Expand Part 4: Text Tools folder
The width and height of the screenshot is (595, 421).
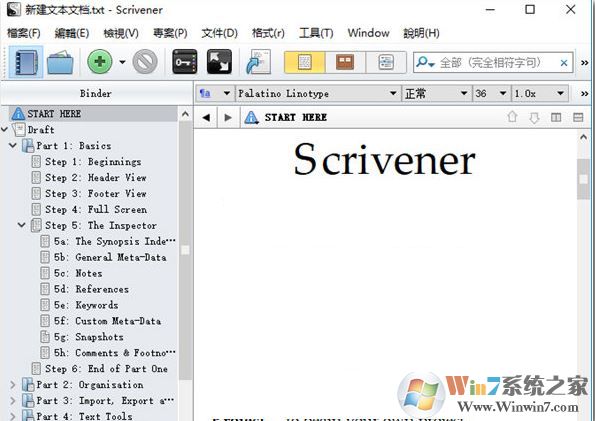tap(13, 416)
